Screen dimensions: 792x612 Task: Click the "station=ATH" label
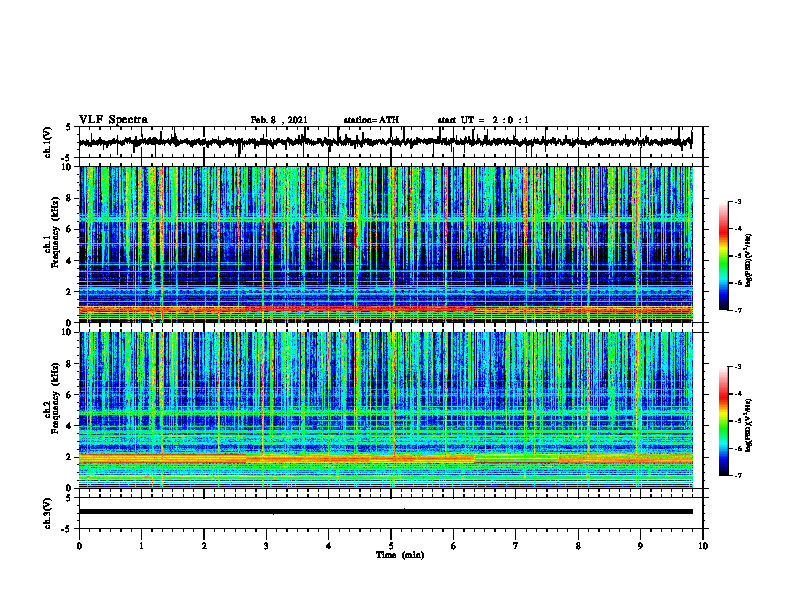click(371, 120)
